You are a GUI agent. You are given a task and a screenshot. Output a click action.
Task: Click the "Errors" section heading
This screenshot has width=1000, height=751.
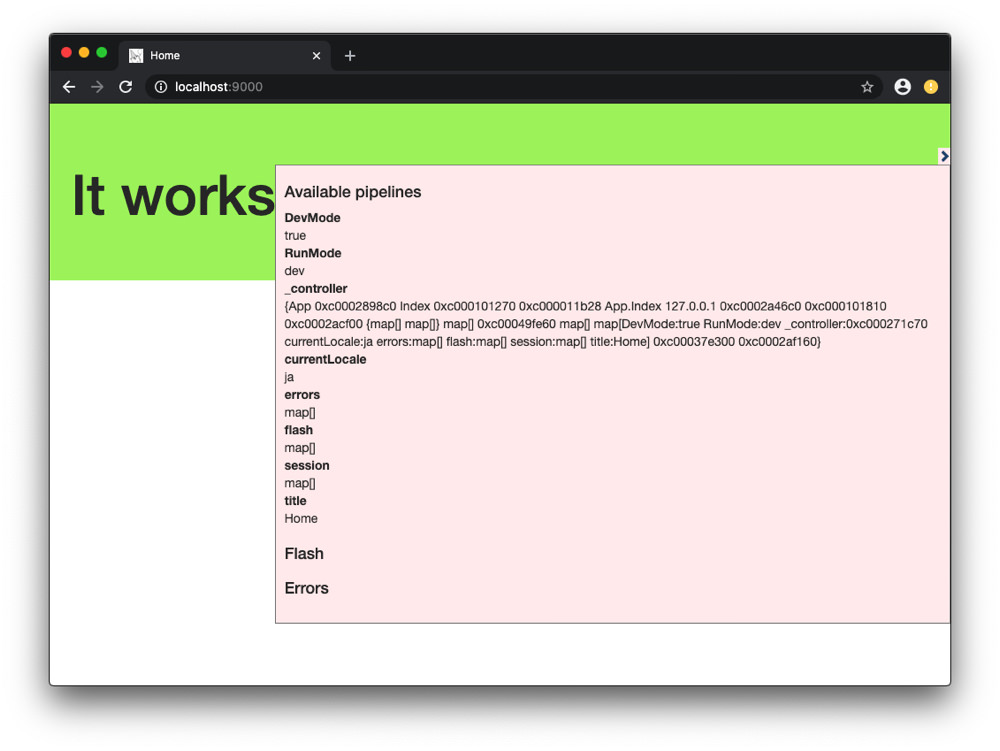point(306,588)
